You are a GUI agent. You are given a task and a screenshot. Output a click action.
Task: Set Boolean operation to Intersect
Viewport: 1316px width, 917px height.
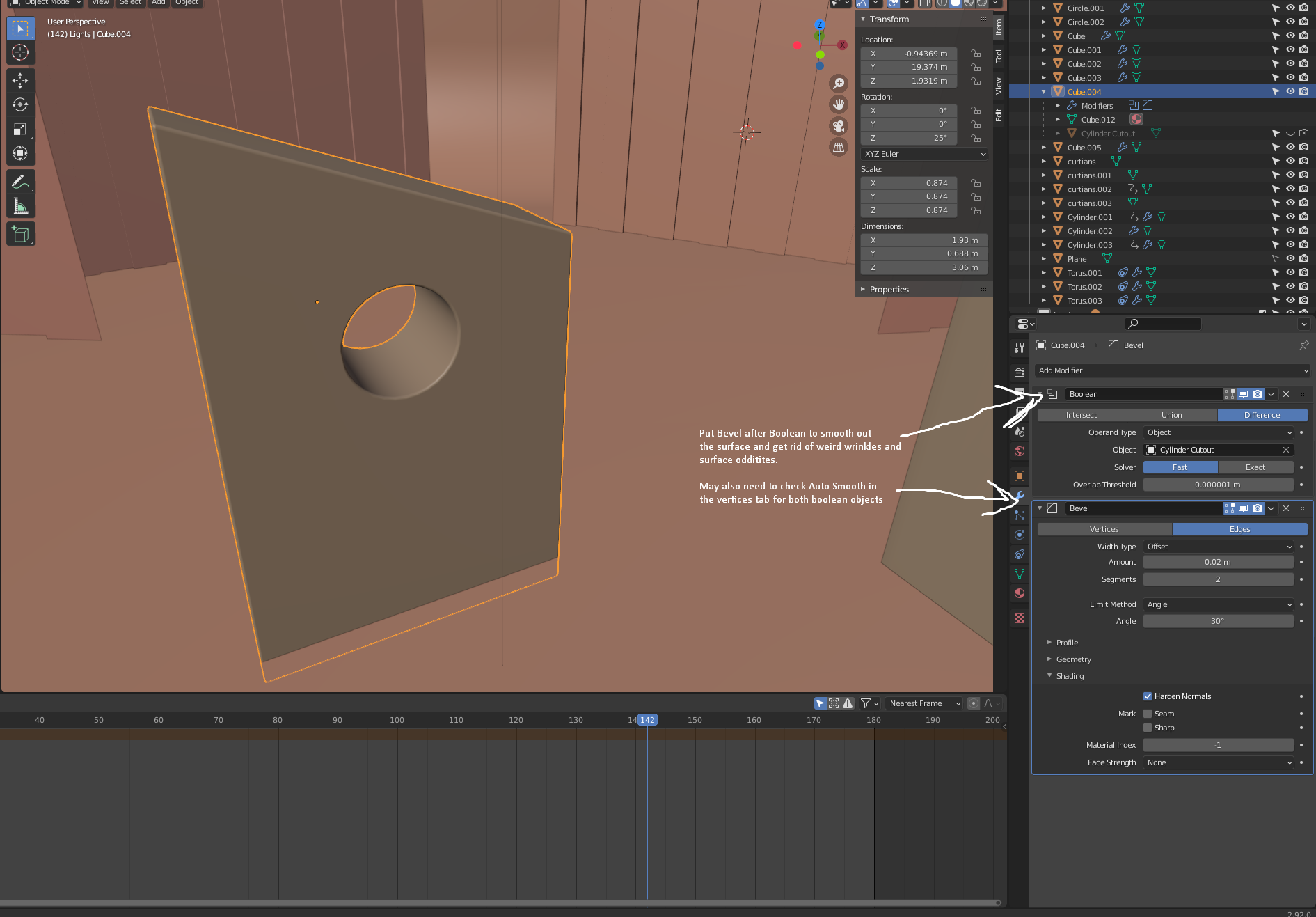tap(1081, 415)
